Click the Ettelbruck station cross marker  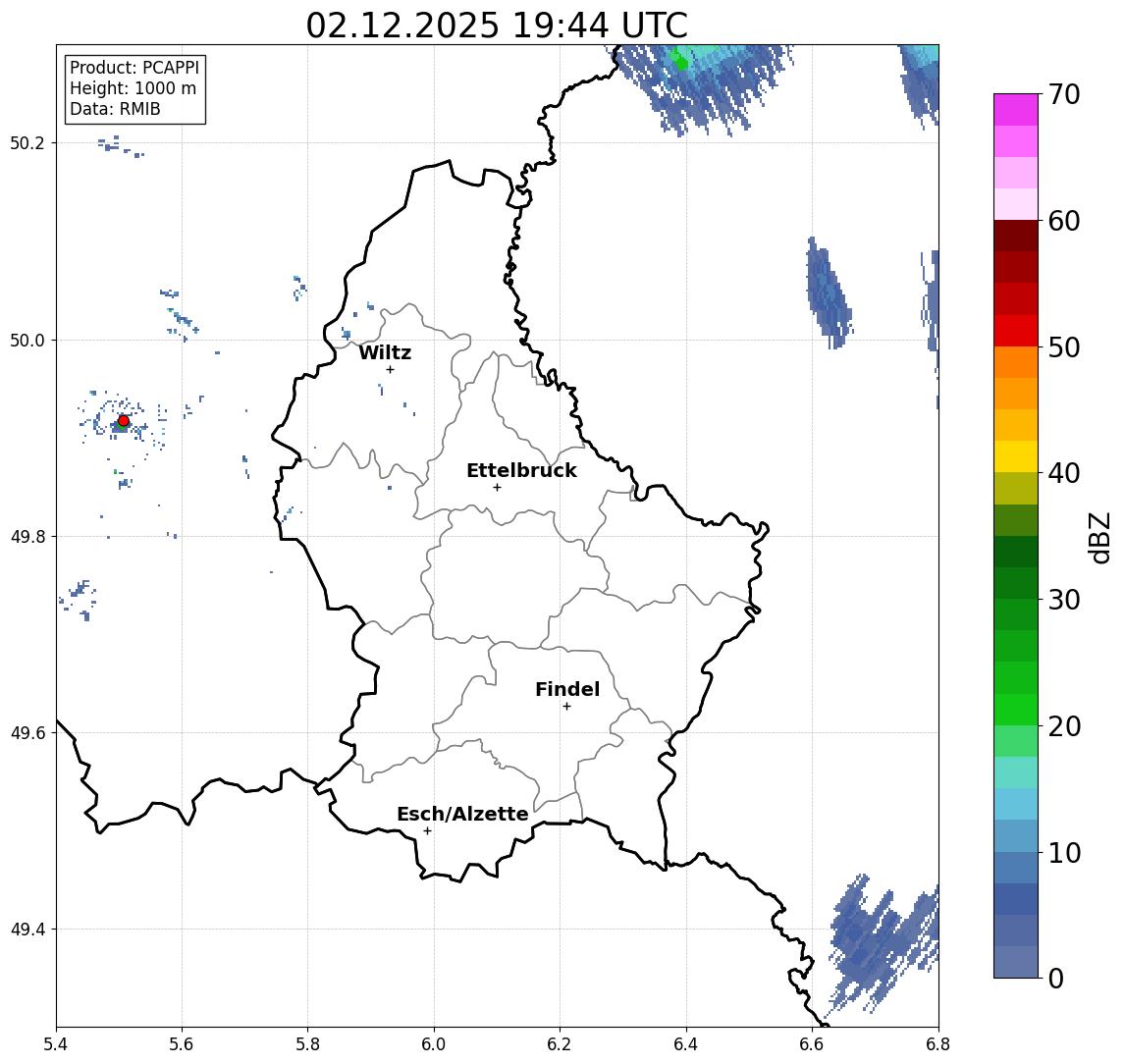[x=497, y=488]
